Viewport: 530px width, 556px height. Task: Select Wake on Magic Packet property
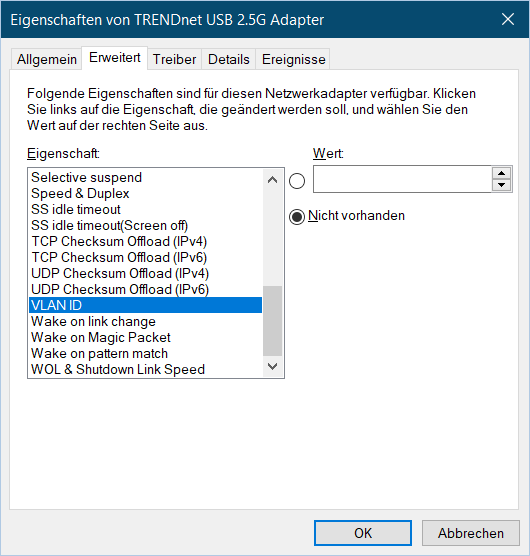[x=145, y=338]
